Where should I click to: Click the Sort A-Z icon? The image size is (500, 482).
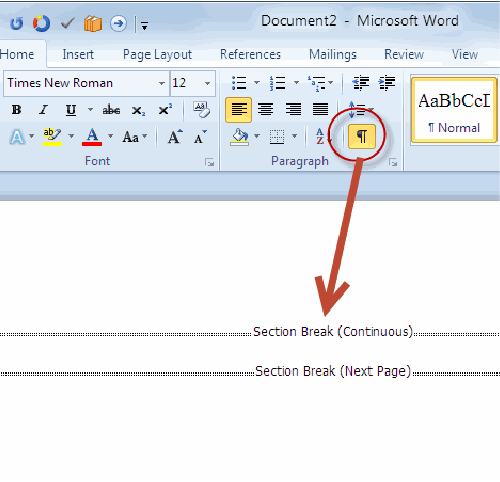pos(320,137)
